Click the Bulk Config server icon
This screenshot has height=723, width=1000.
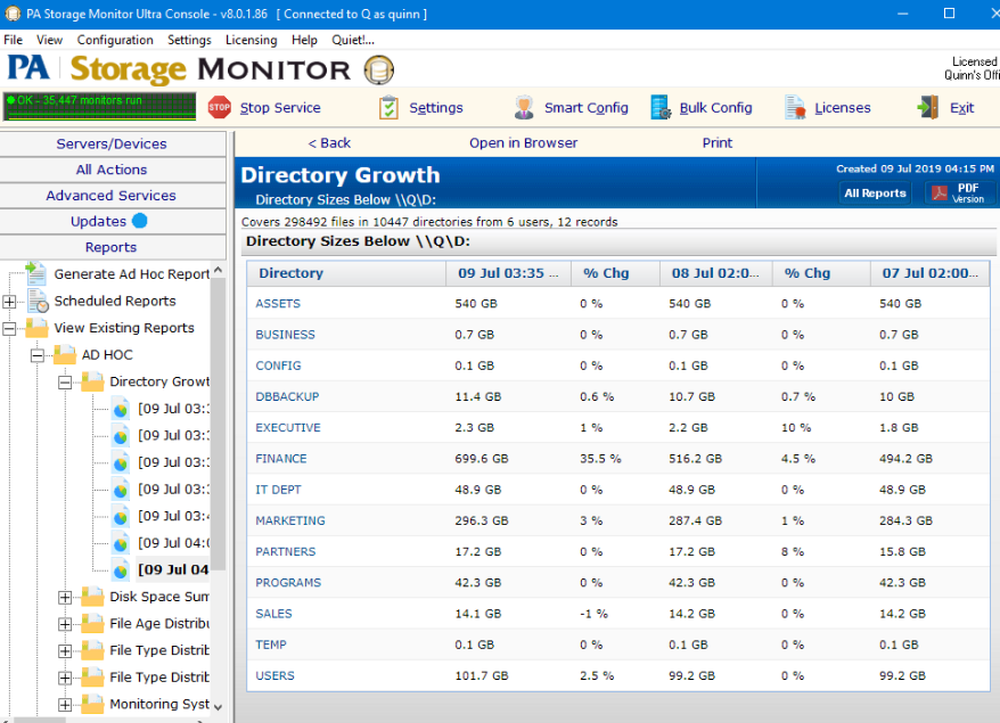click(x=660, y=107)
